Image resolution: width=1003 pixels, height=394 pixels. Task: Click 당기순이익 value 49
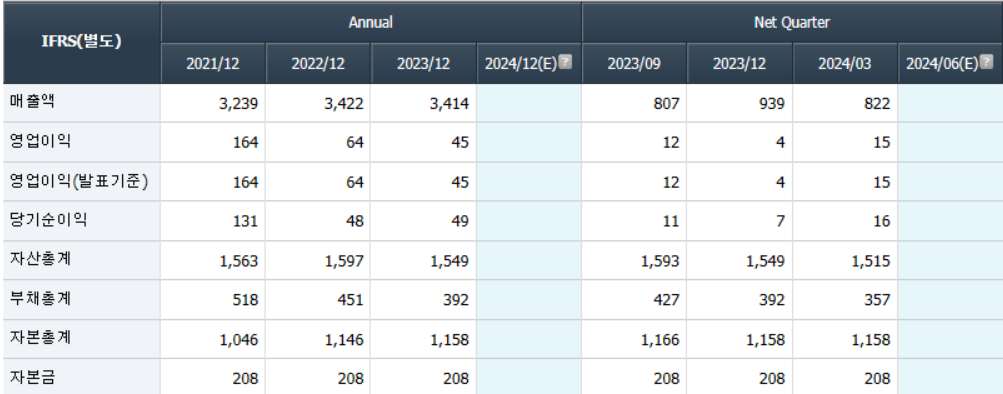click(459, 221)
